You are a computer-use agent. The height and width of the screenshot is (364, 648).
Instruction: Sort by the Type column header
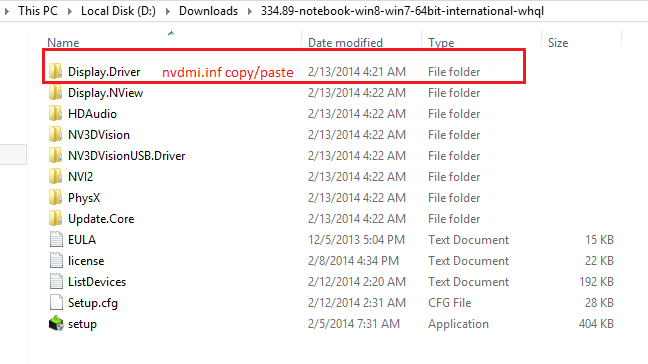tap(441, 43)
